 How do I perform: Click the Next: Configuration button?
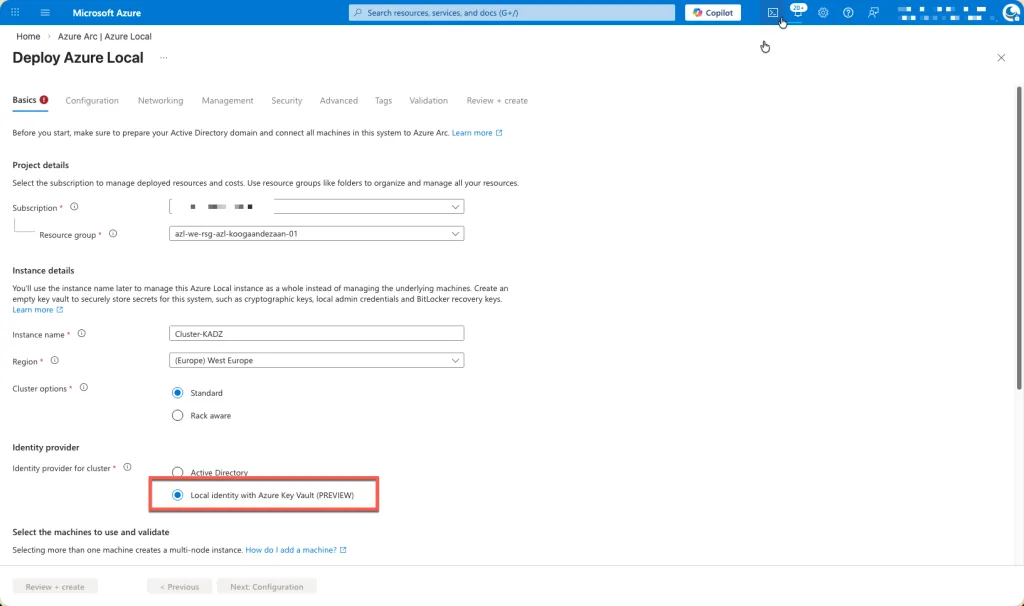(266, 587)
